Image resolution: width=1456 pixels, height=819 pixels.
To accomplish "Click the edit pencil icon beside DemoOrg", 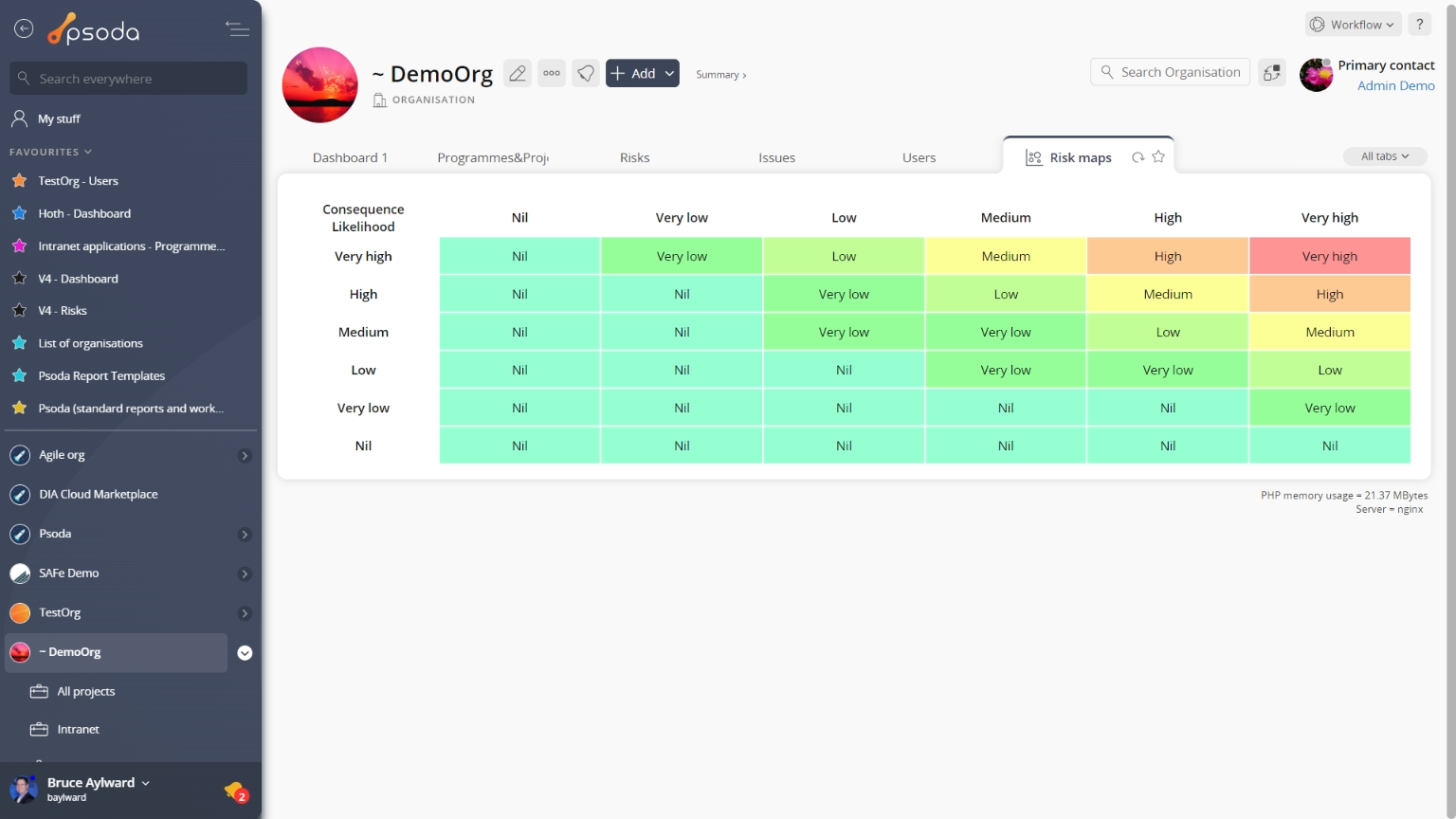I will pos(518,73).
